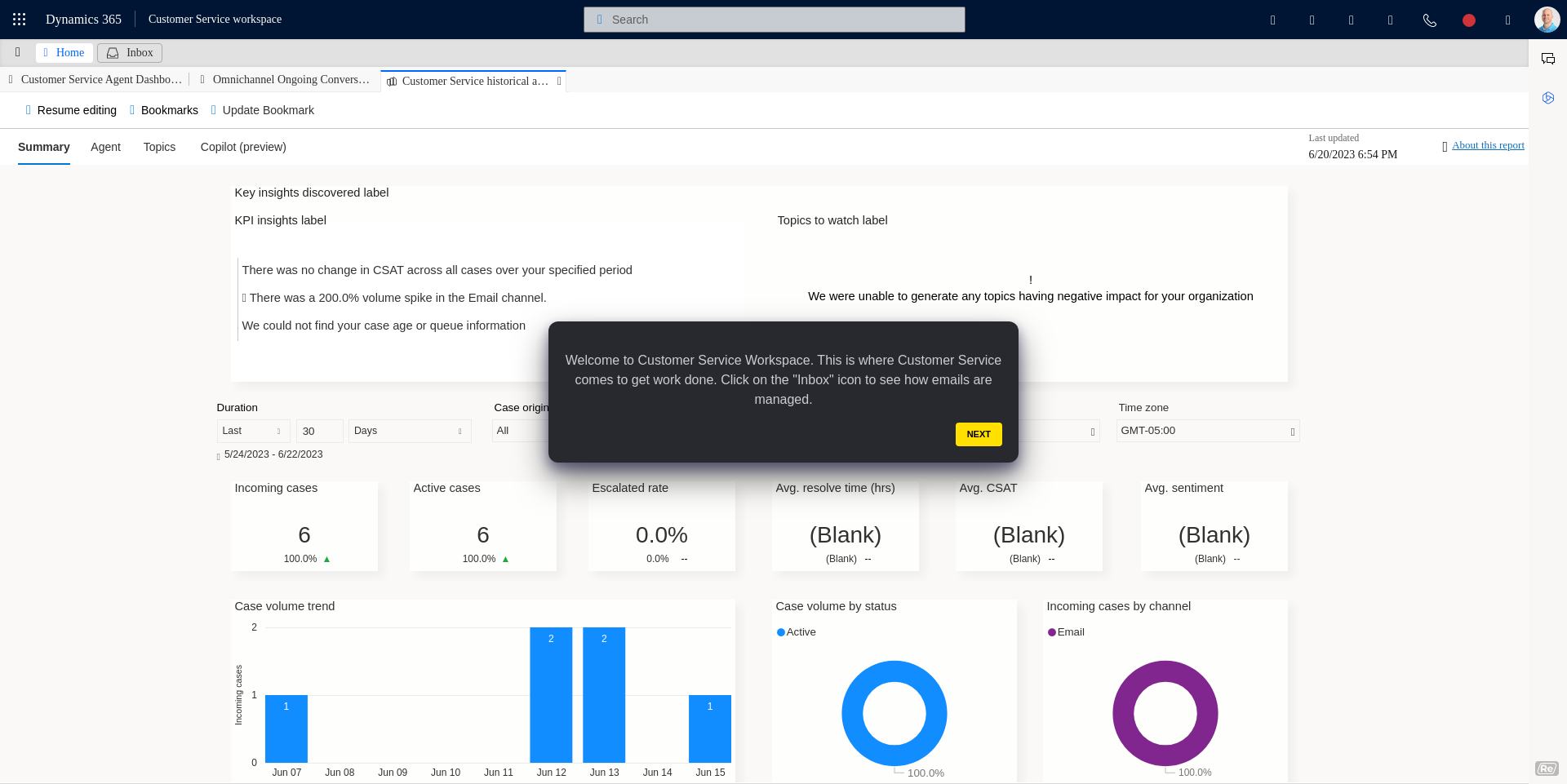Viewport: 1567px width, 784px height.
Task: Open the Dynamics 365 app launcher grid
Action: [x=20, y=19]
